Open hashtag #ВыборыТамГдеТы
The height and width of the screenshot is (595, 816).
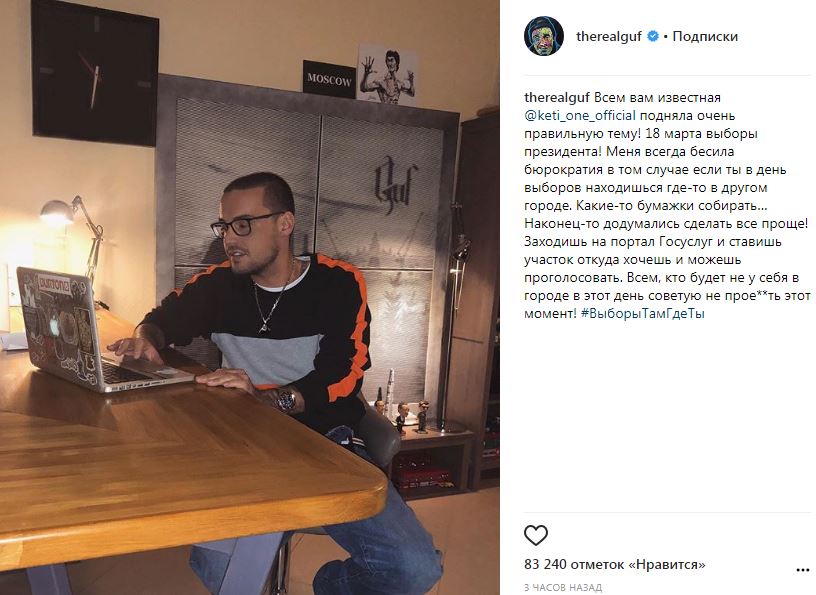pos(643,314)
